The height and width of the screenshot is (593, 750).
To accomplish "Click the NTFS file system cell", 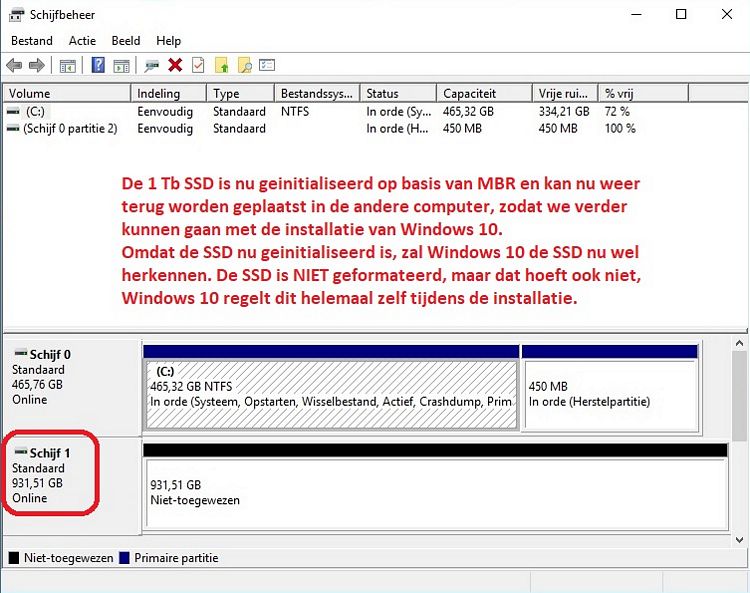I will coord(295,111).
